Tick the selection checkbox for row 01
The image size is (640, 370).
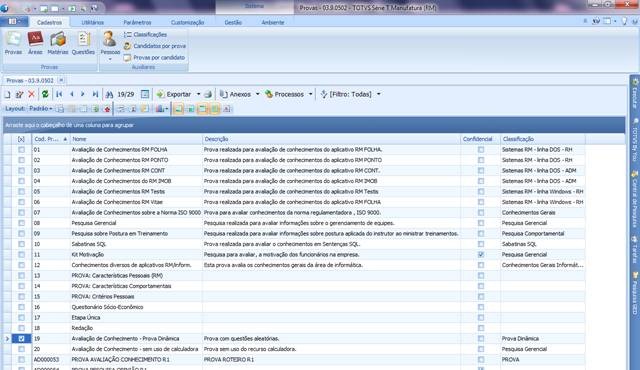click(22, 150)
